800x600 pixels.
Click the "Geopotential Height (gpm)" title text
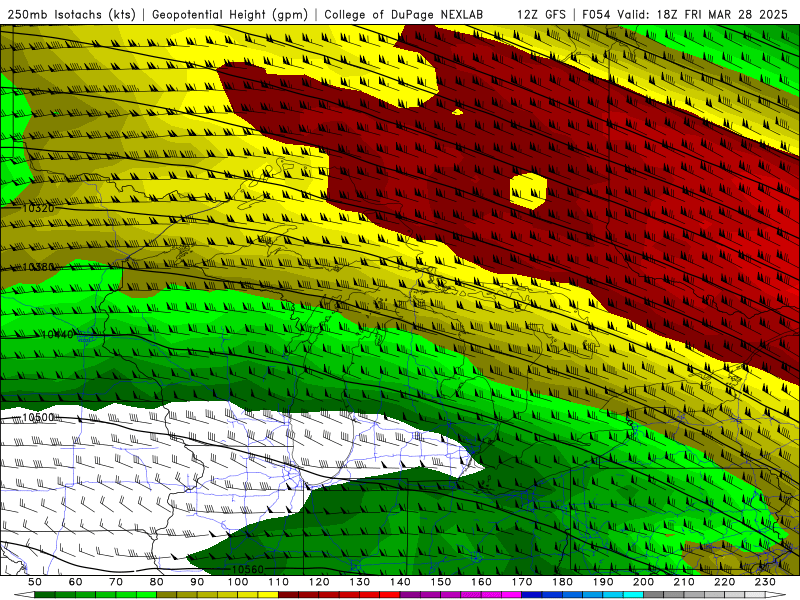[x=230, y=14]
